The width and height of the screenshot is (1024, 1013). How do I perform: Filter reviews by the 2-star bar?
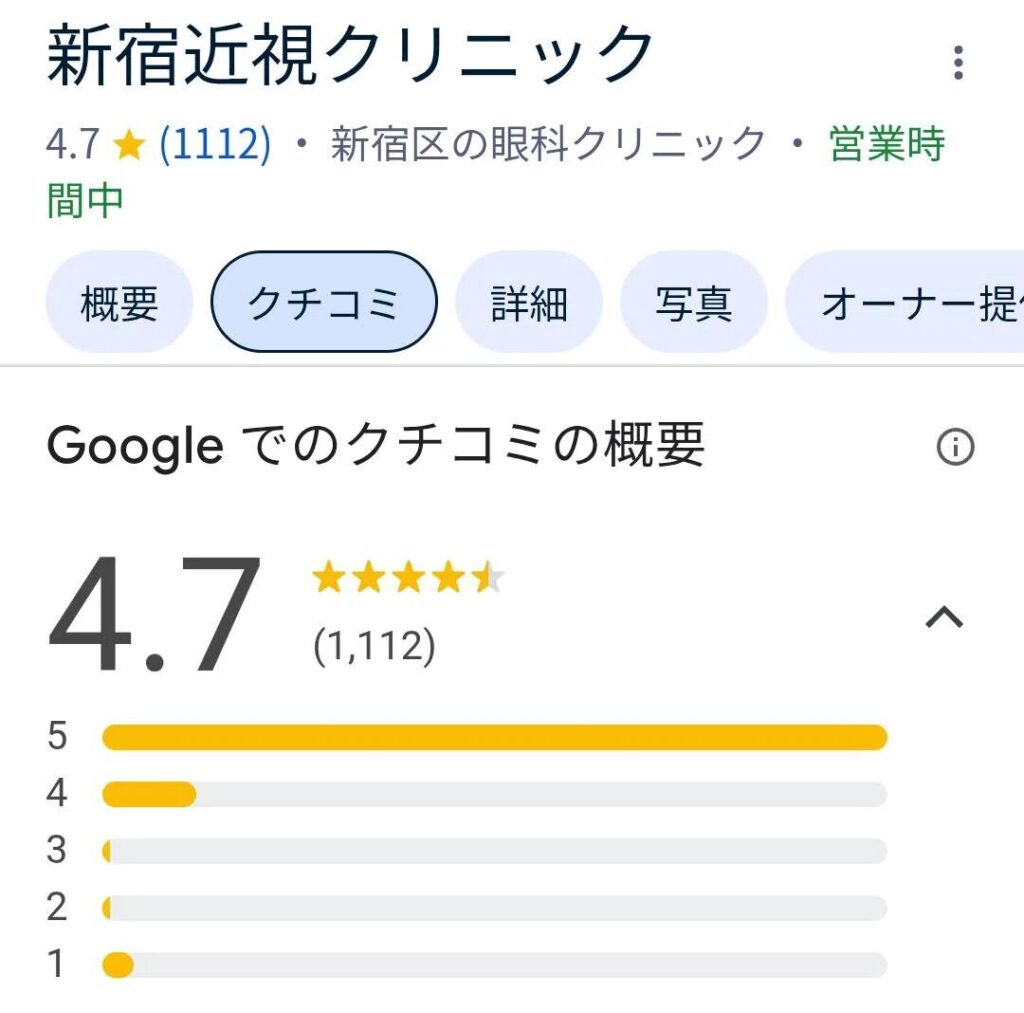click(x=494, y=908)
